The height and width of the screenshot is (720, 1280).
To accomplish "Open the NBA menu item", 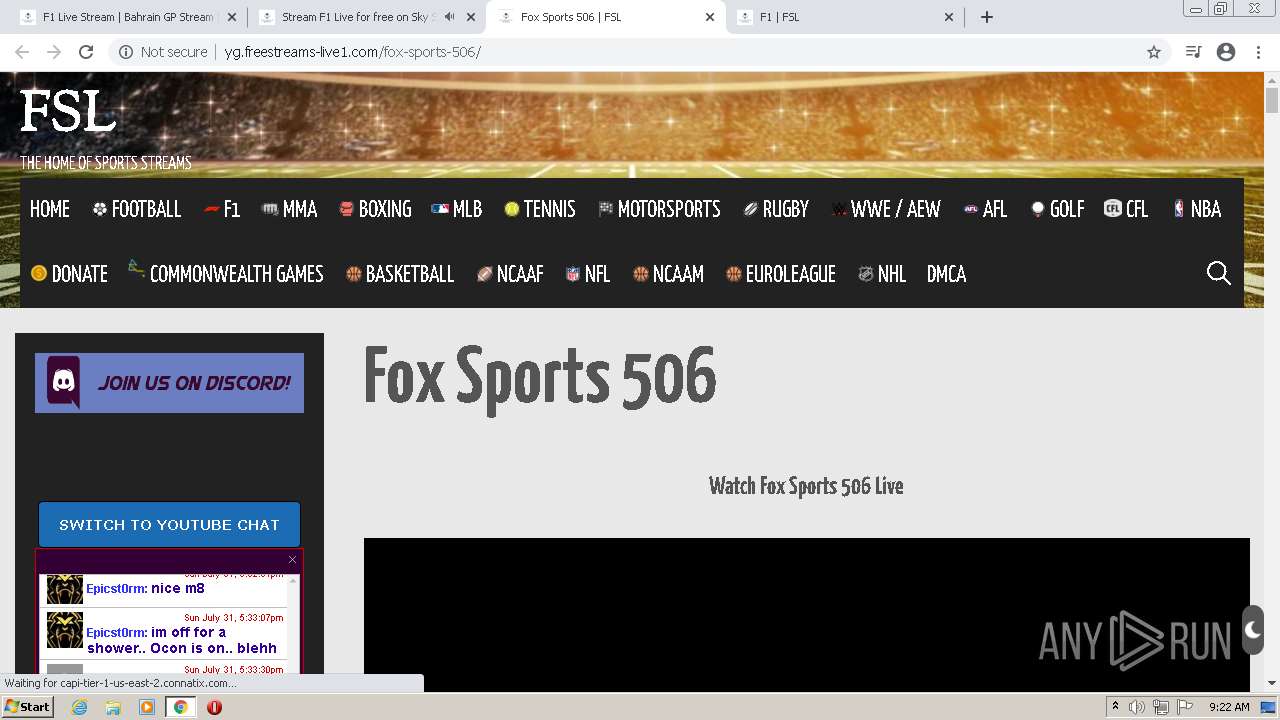I will tap(1196, 209).
